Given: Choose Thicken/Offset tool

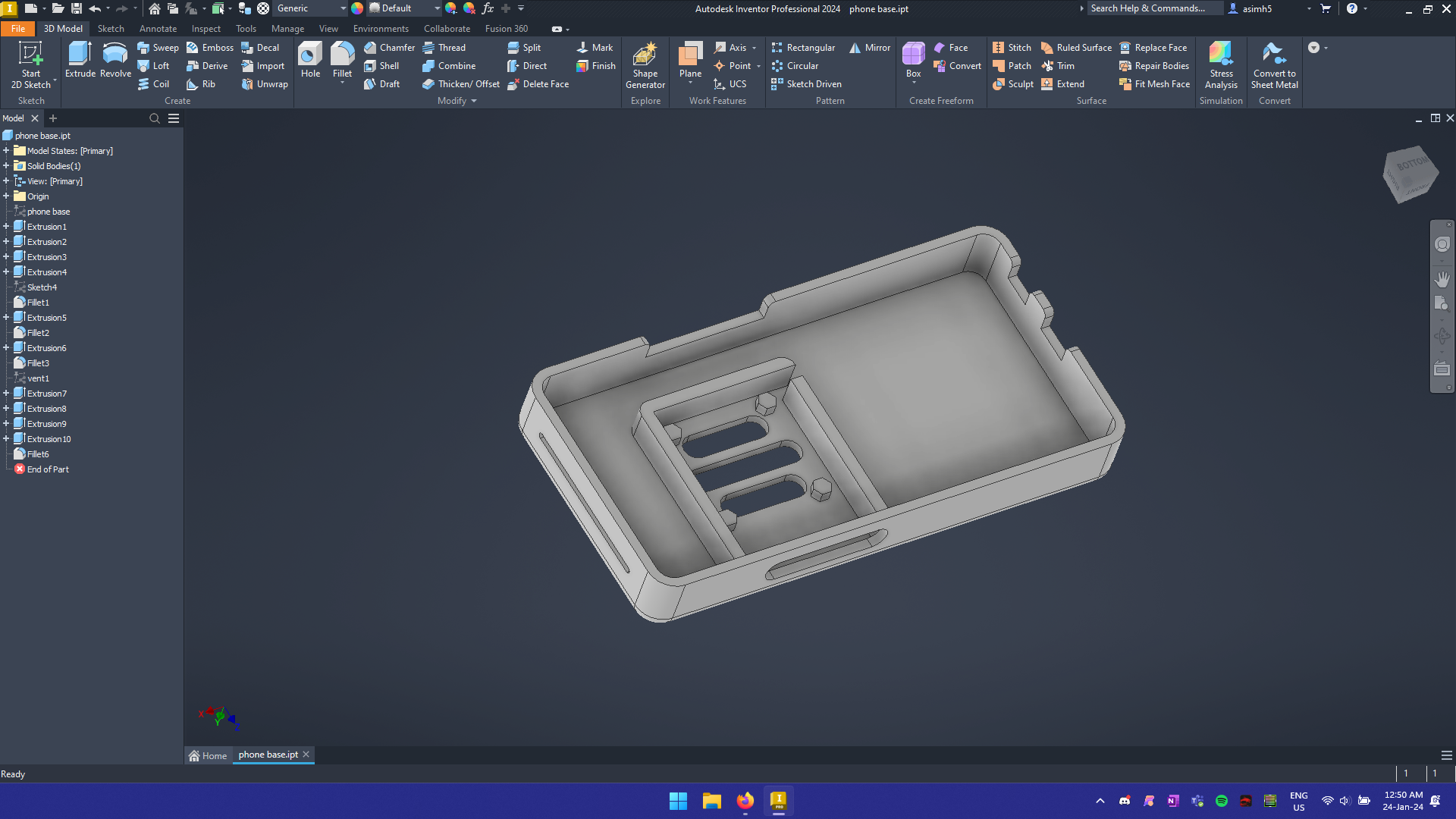Looking at the screenshot, I should point(461,84).
